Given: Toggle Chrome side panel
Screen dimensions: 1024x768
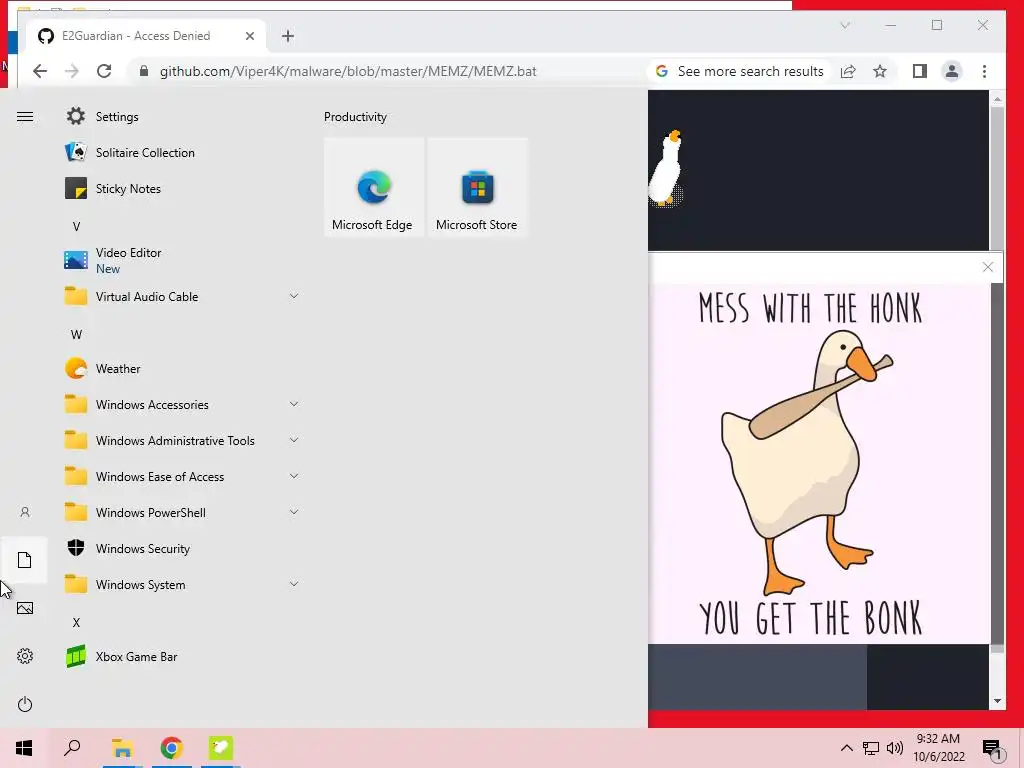Looking at the screenshot, I should 920,71.
